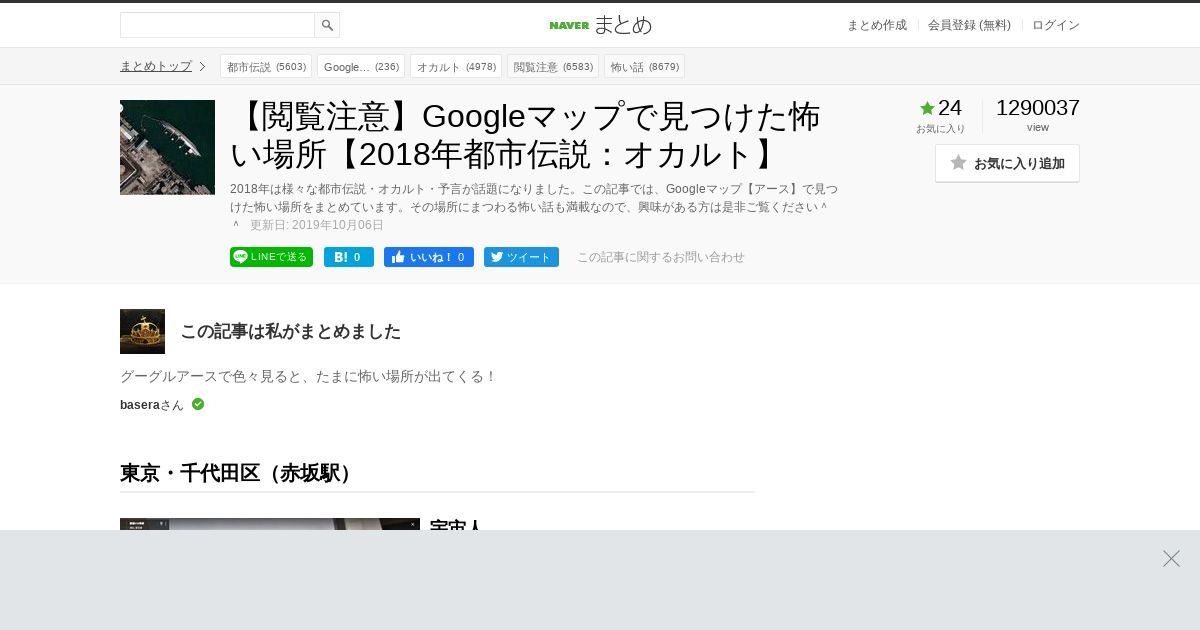The width and height of the screenshot is (1200, 630).
Task: Open the first item image under 赤坂駅 section
Action: [x=270, y=524]
